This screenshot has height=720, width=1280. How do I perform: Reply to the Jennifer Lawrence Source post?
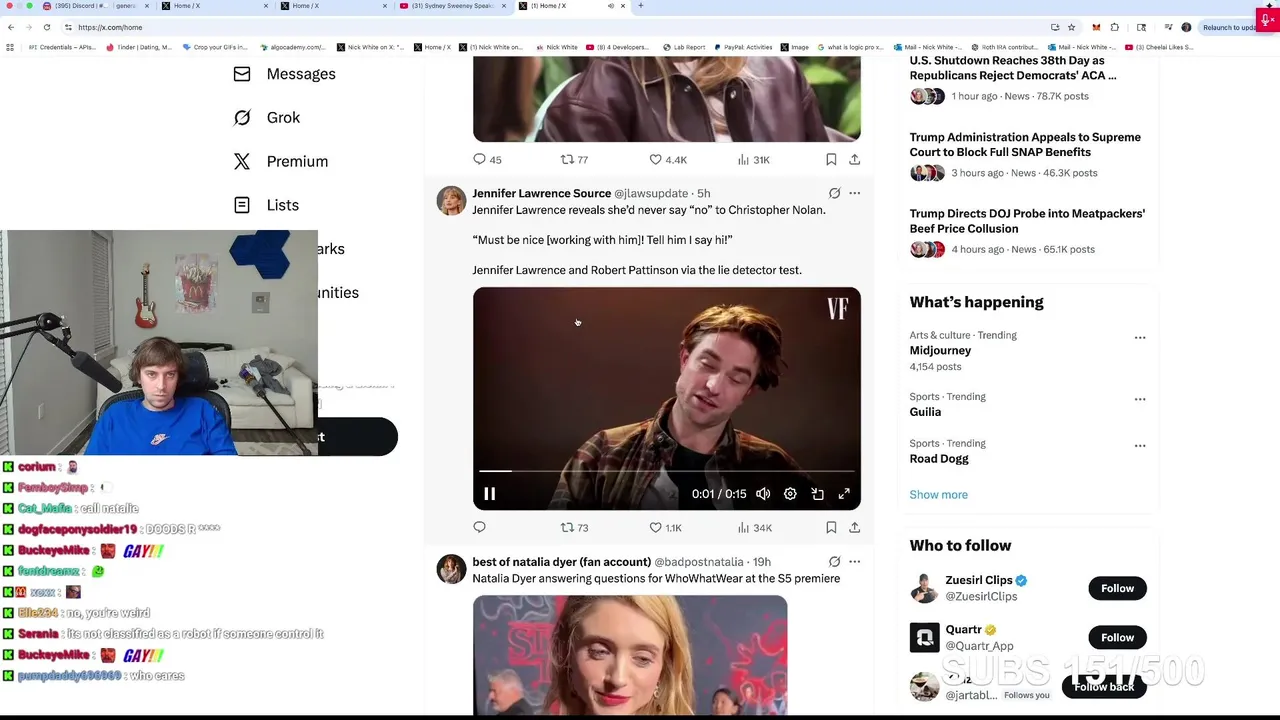coord(479,527)
